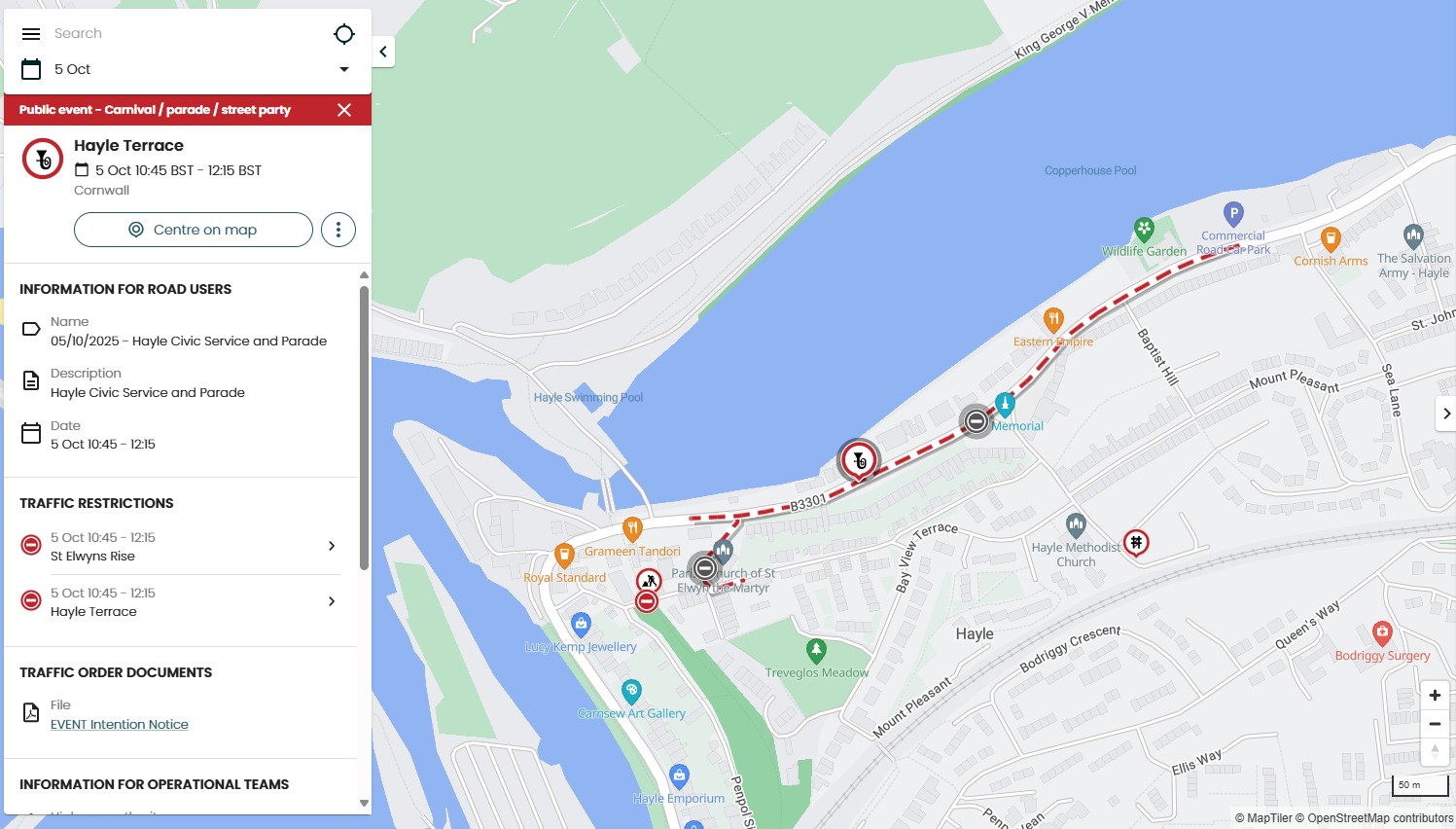The width and height of the screenshot is (1456, 829).
Task: Expand the Hayle Terrace restriction
Action: tap(181, 602)
